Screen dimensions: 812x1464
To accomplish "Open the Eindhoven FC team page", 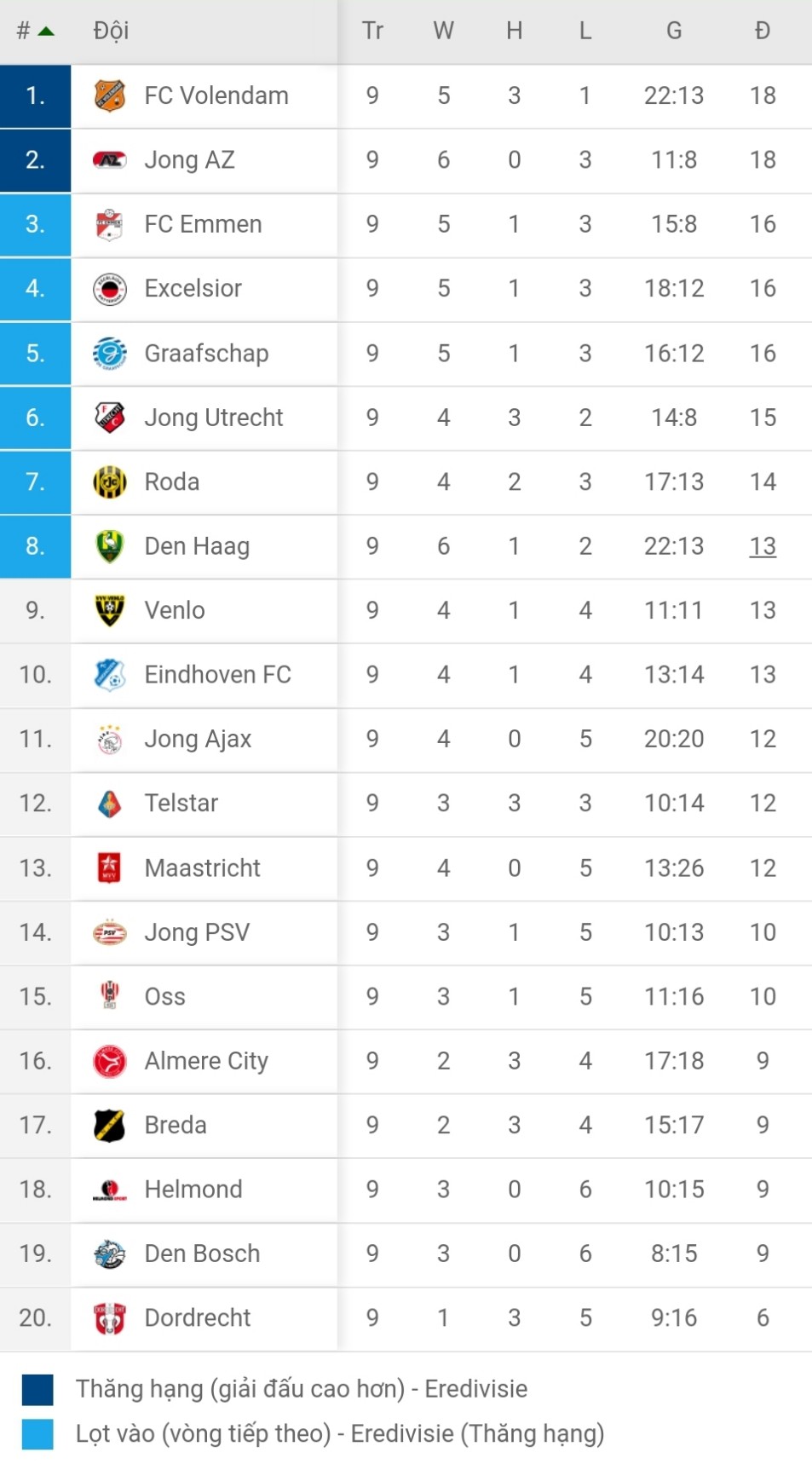I will point(217,675).
